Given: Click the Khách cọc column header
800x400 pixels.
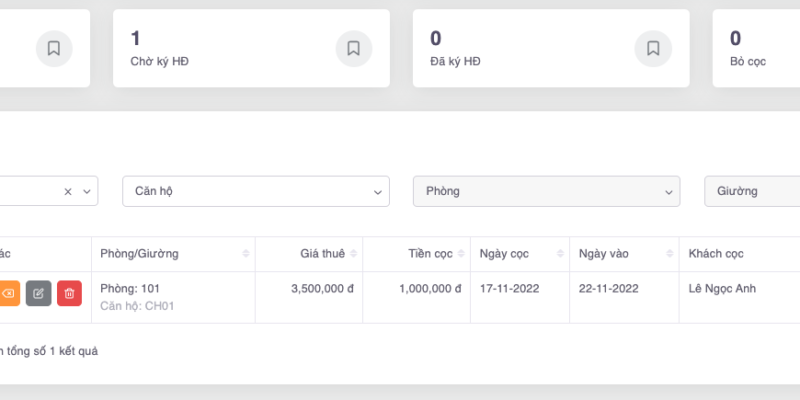Looking at the screenshot, I should pyautogui.click(x=716, y=254).
